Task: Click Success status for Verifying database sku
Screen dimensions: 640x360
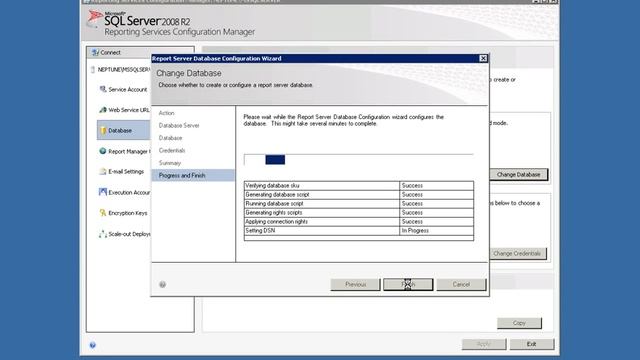Action: (x=436, y=186)
